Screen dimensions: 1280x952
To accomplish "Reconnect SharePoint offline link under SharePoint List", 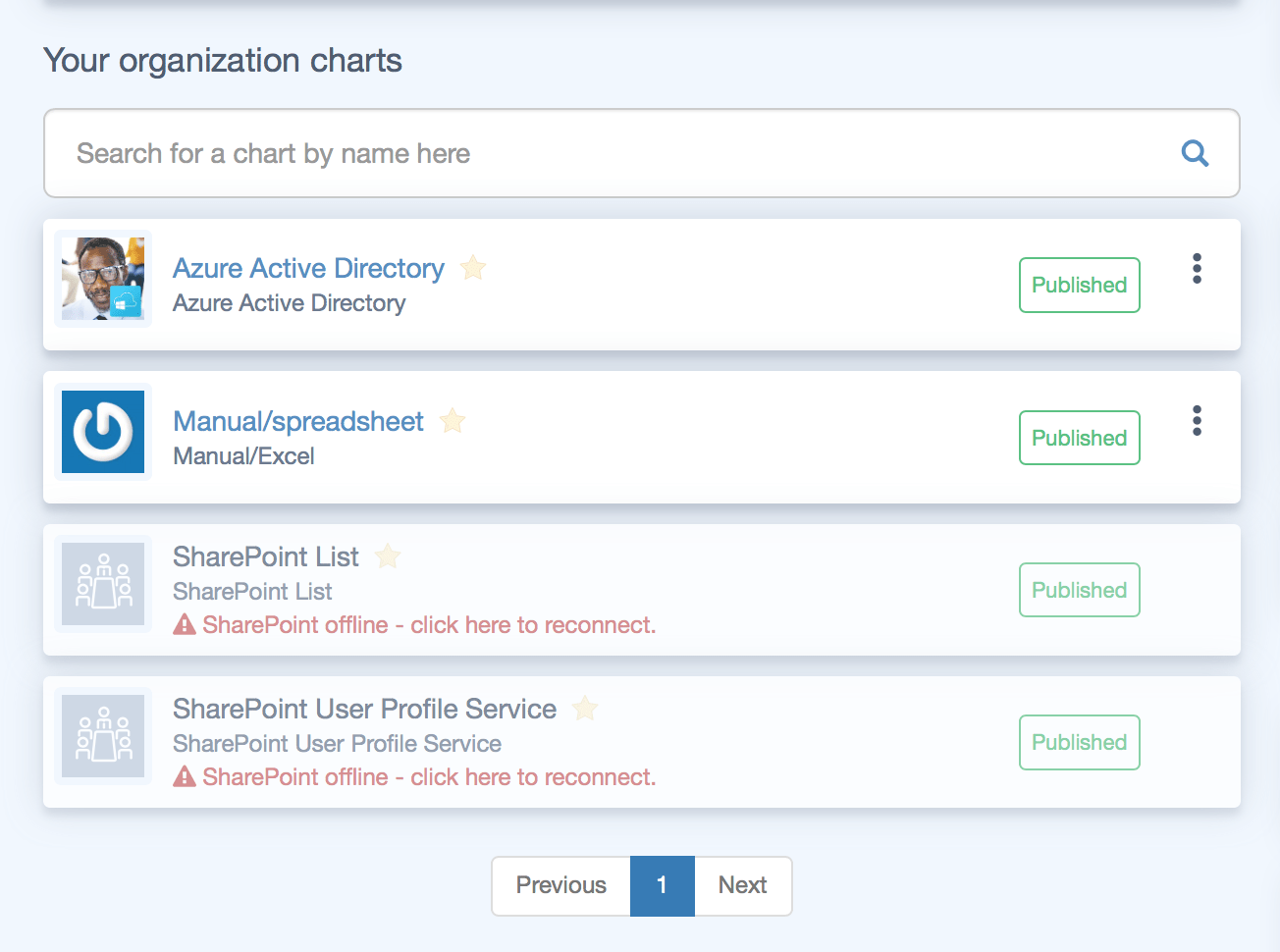I will (x=428, y=625).
